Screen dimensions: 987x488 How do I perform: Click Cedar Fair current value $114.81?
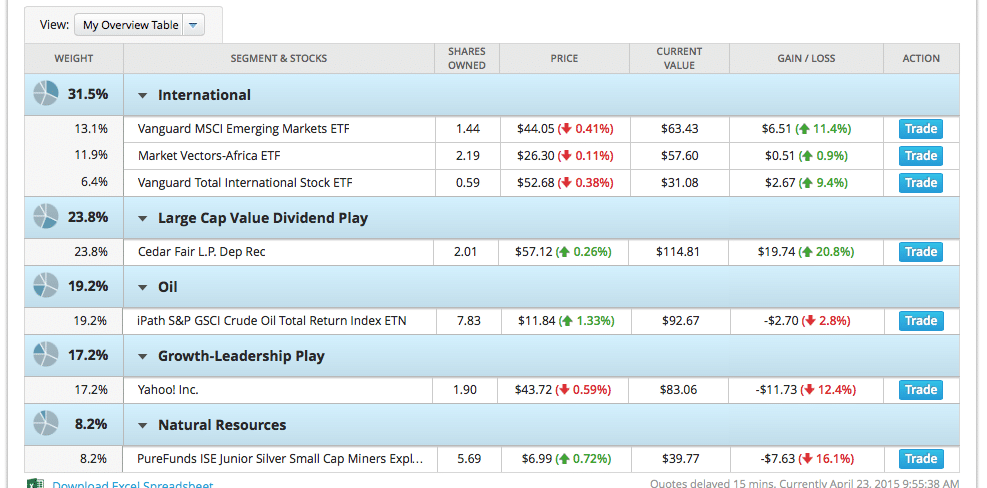678,252
